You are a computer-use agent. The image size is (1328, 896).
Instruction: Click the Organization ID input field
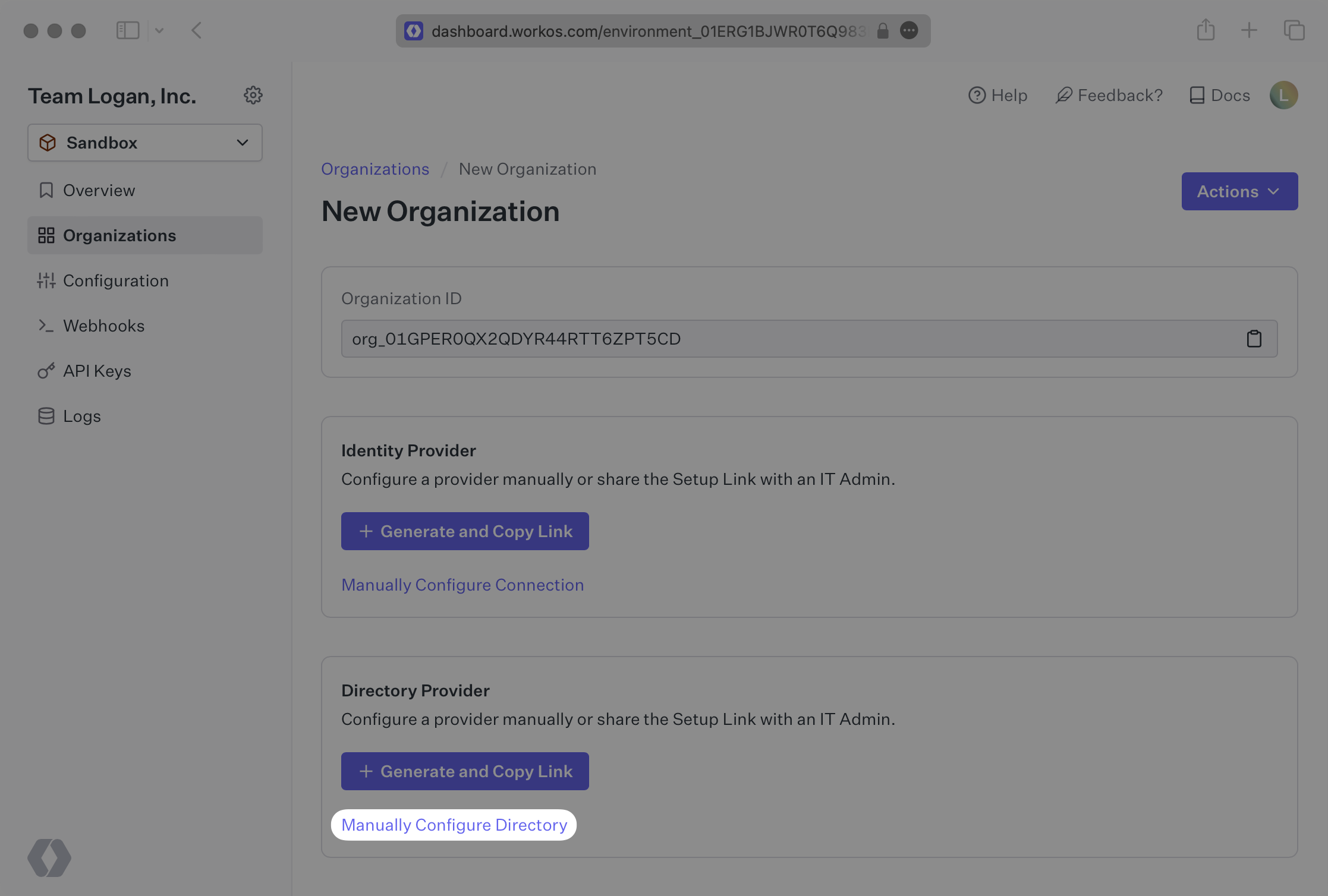[809, 338]
